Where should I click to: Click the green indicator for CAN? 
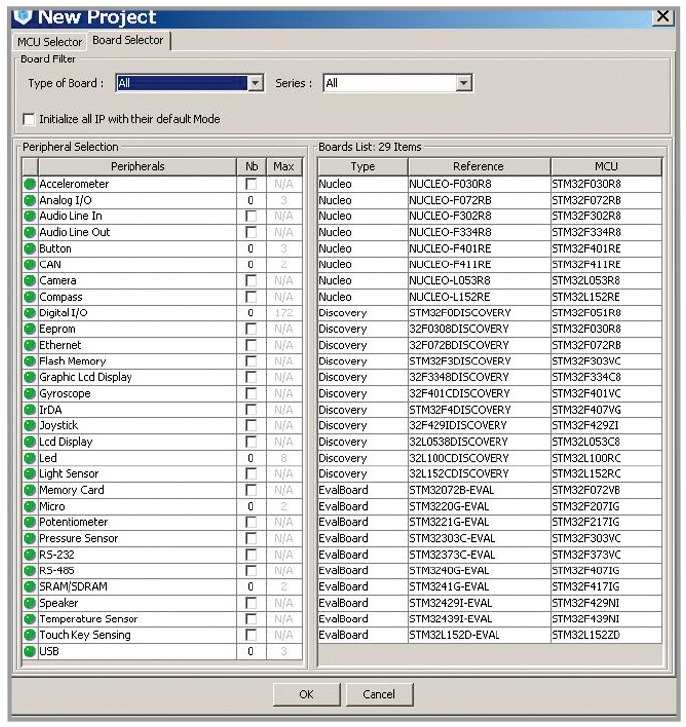click(x=30, y=265)
